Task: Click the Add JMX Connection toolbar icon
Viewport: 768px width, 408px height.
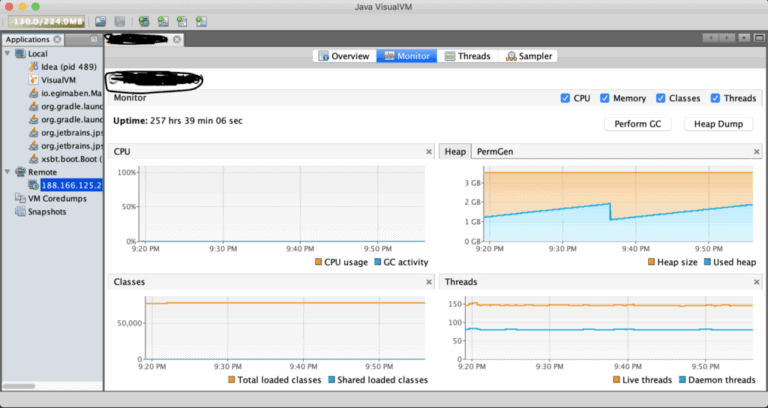Action: pyautogui.click(x=163, y=20)
